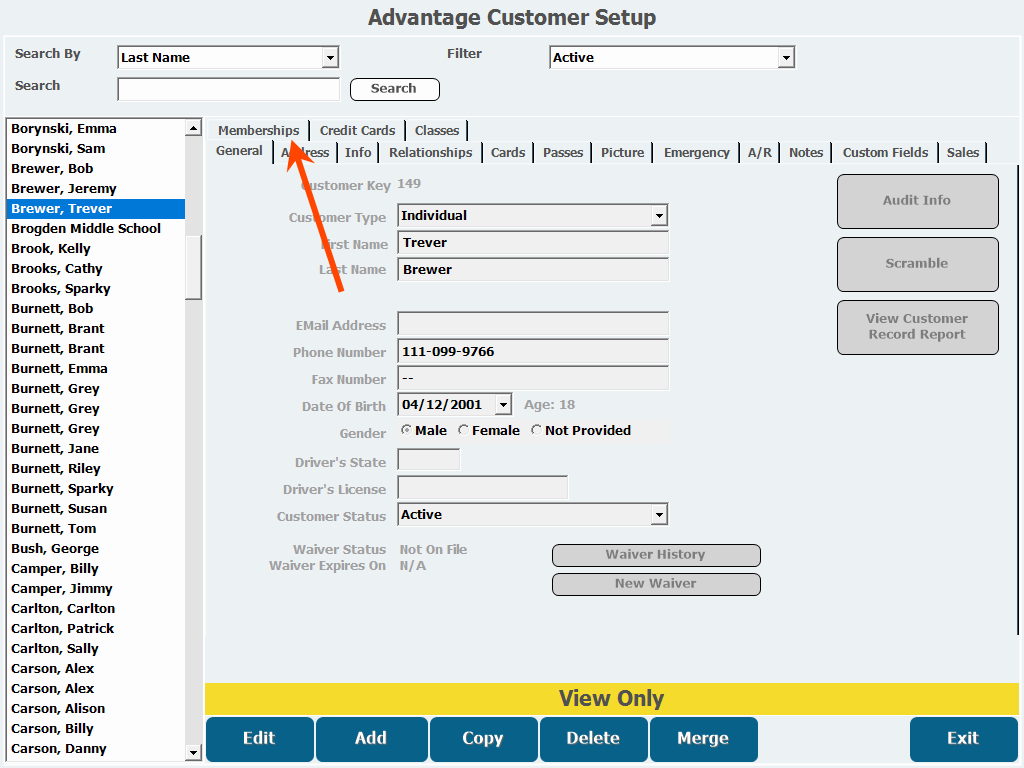Click the customer list scroll up arrow
Viewport: 1024px width, 768px height.
coord(193,128)
